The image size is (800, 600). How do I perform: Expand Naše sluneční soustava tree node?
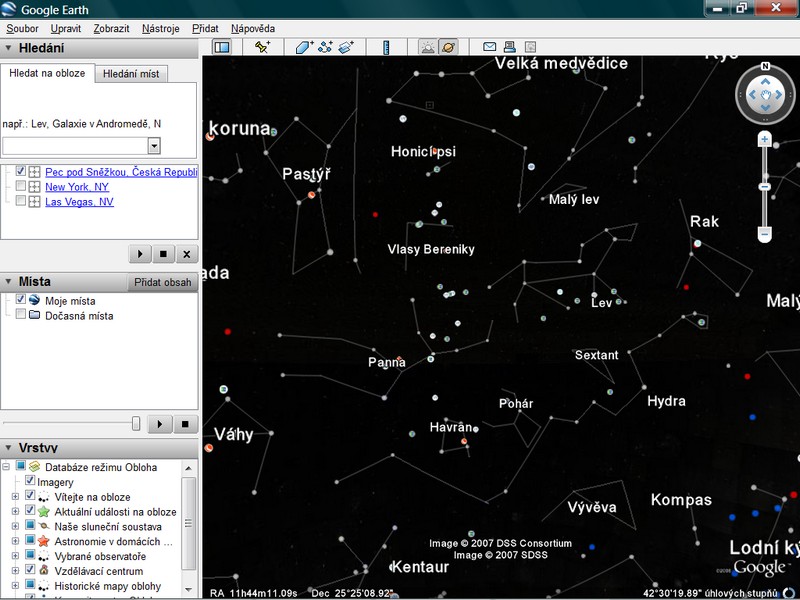tap(15, 526)
